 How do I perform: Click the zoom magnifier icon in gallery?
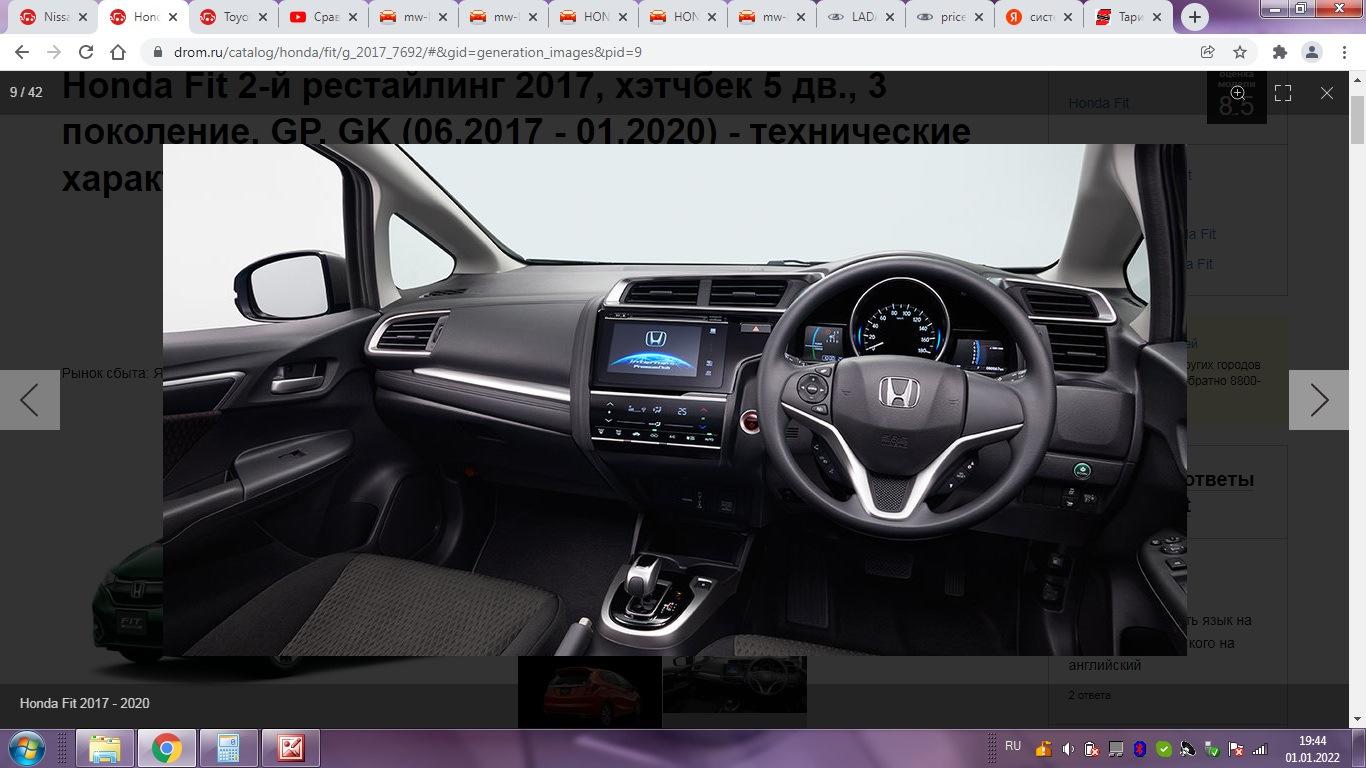1237,93
